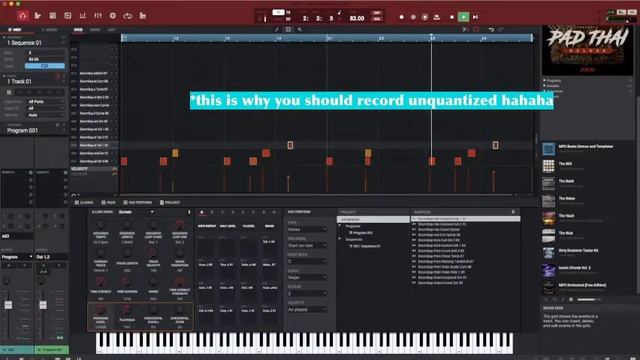Image resolution: width=640 pixels, height=360 pixels.
Task: Click Iconic Chords Vol 2 expansion icon
Action: pyautogui.click(x=548, y=270)
